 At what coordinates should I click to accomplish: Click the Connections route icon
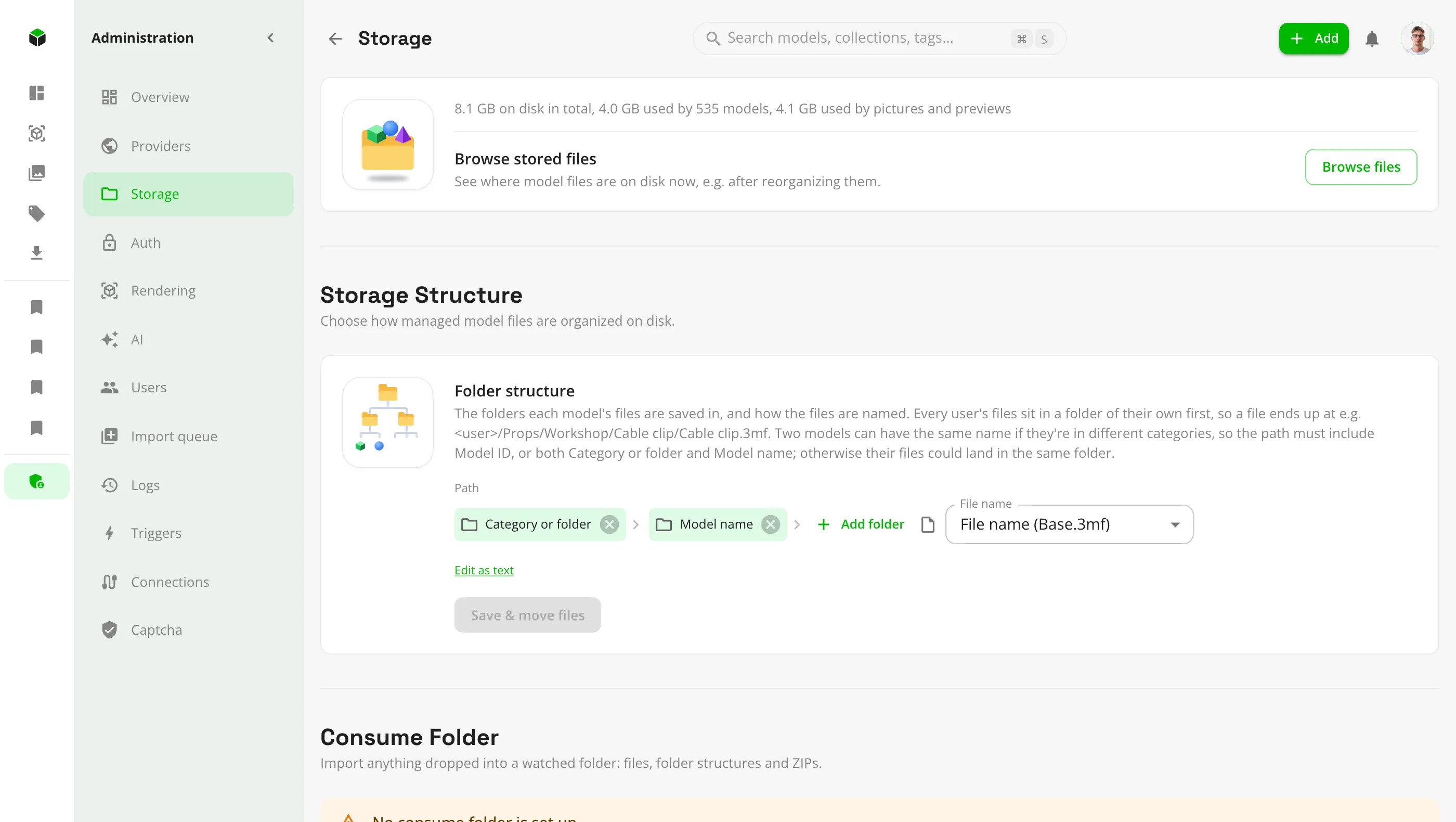pyautogui.click(x=109, y=582)
